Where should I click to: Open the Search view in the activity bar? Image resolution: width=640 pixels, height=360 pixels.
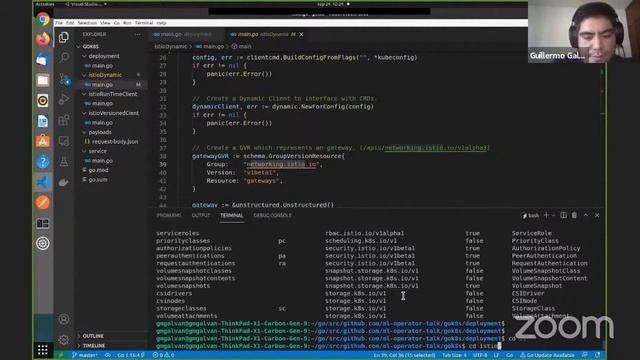coord(64,58)
